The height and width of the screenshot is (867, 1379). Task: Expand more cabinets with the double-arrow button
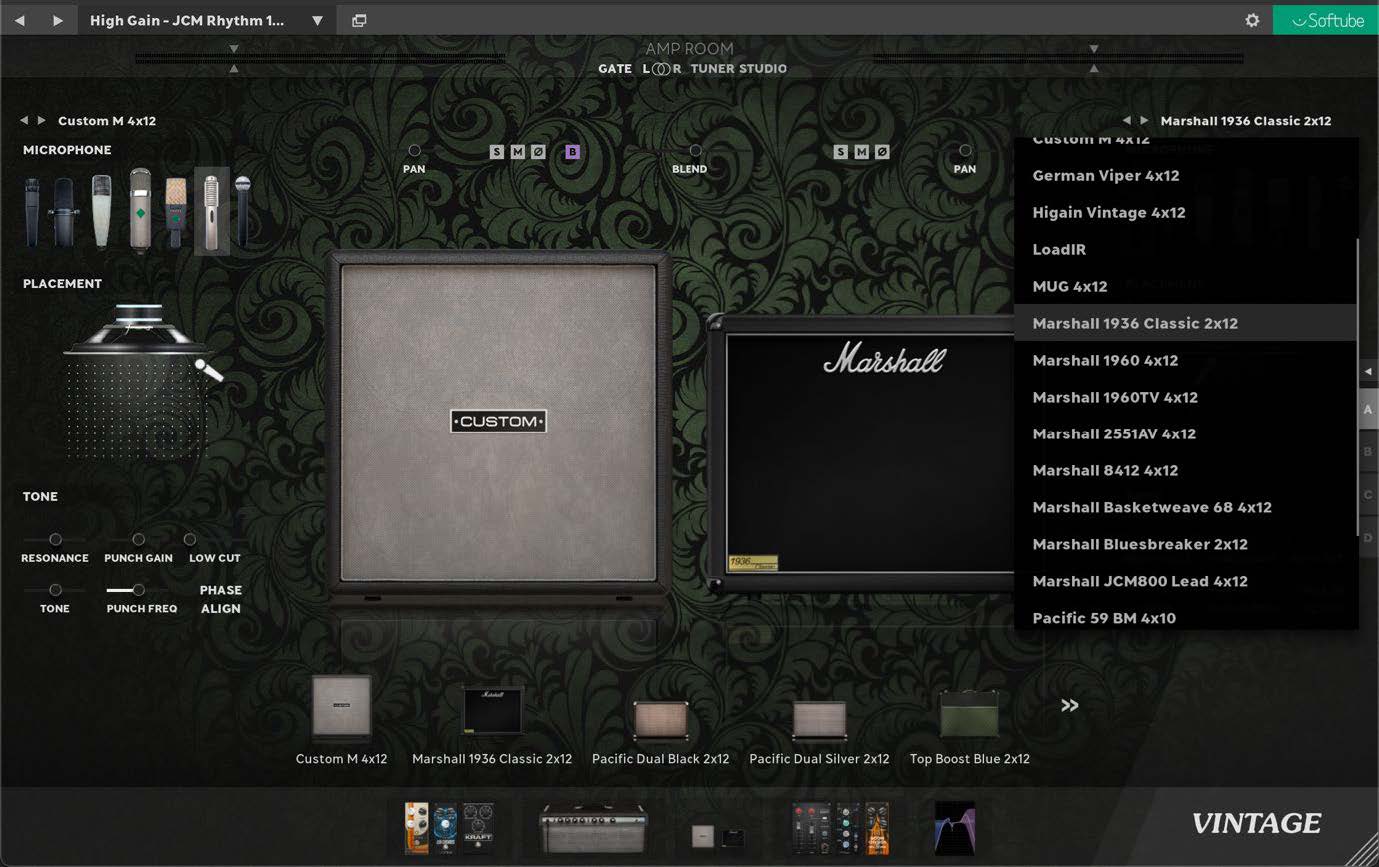point(1069,705)
